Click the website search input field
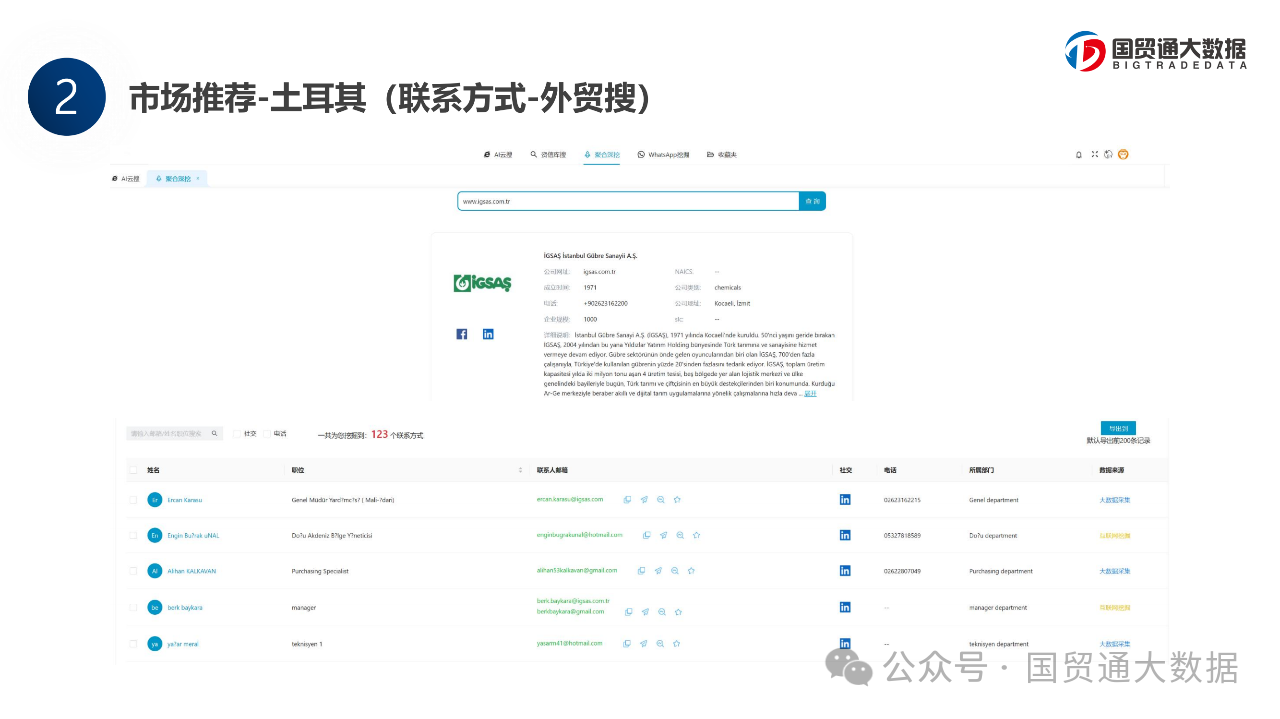The image size is (1280, 719). (628, 201)
